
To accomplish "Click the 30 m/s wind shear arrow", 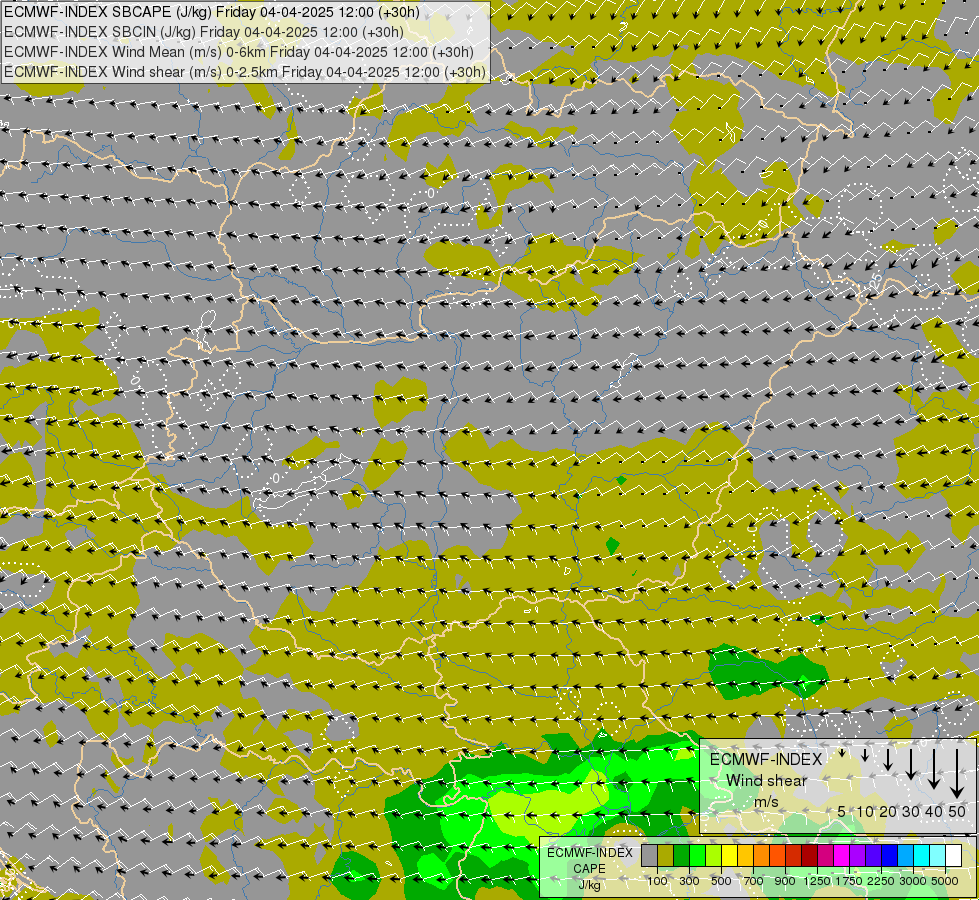I will tap(911, 764).
